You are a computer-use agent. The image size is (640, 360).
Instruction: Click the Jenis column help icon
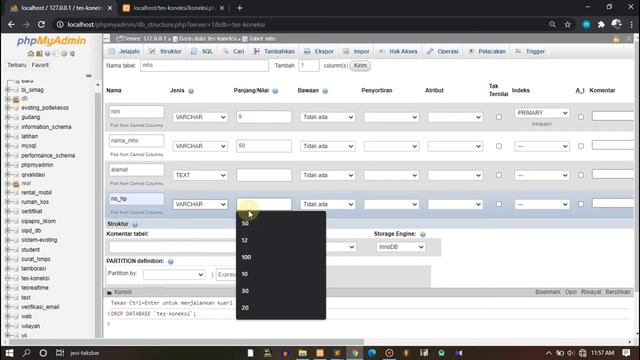191,91
